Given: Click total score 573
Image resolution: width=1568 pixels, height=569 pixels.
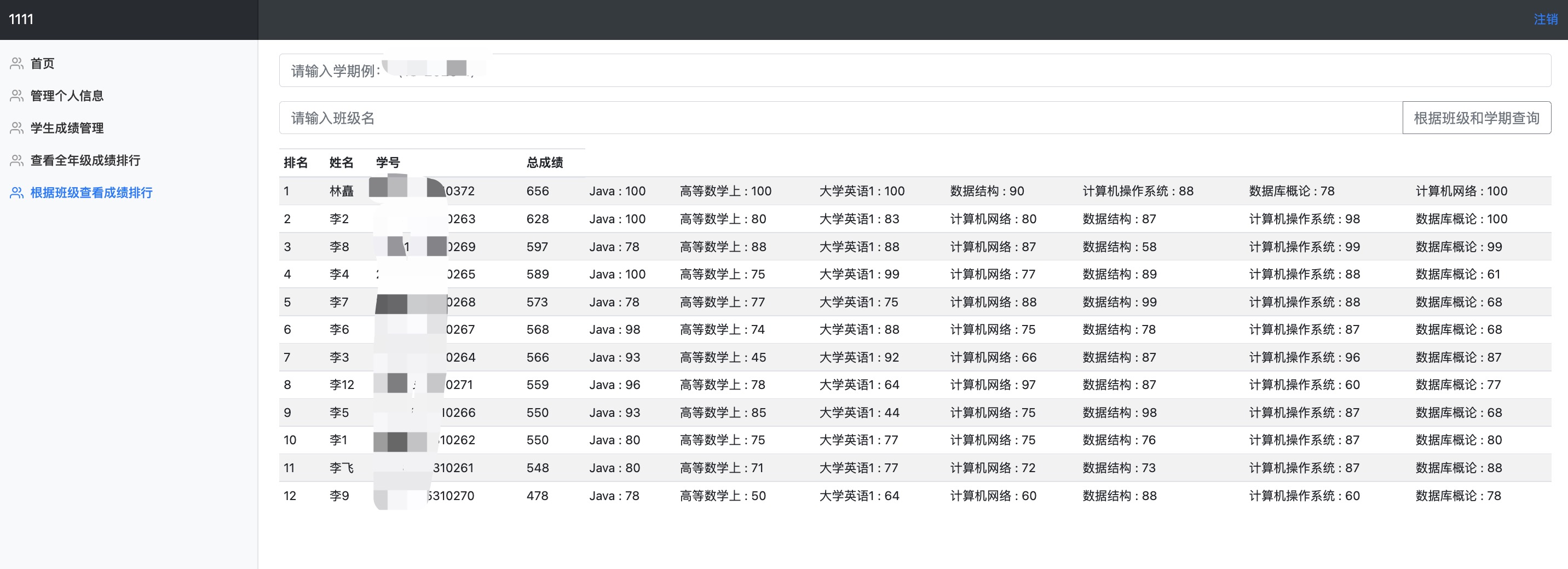Looking at the screenshot, I should click(x=538, y=303).
